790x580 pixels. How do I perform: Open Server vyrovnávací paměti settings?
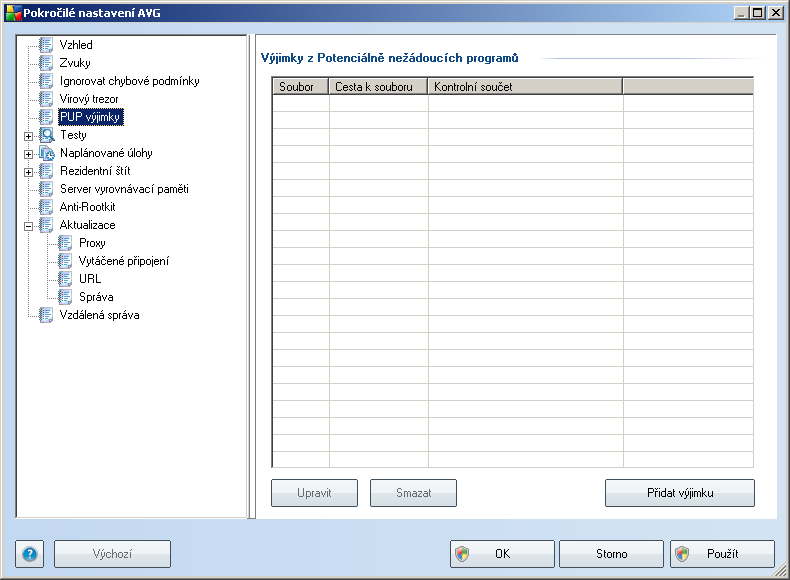click(124, 189)
